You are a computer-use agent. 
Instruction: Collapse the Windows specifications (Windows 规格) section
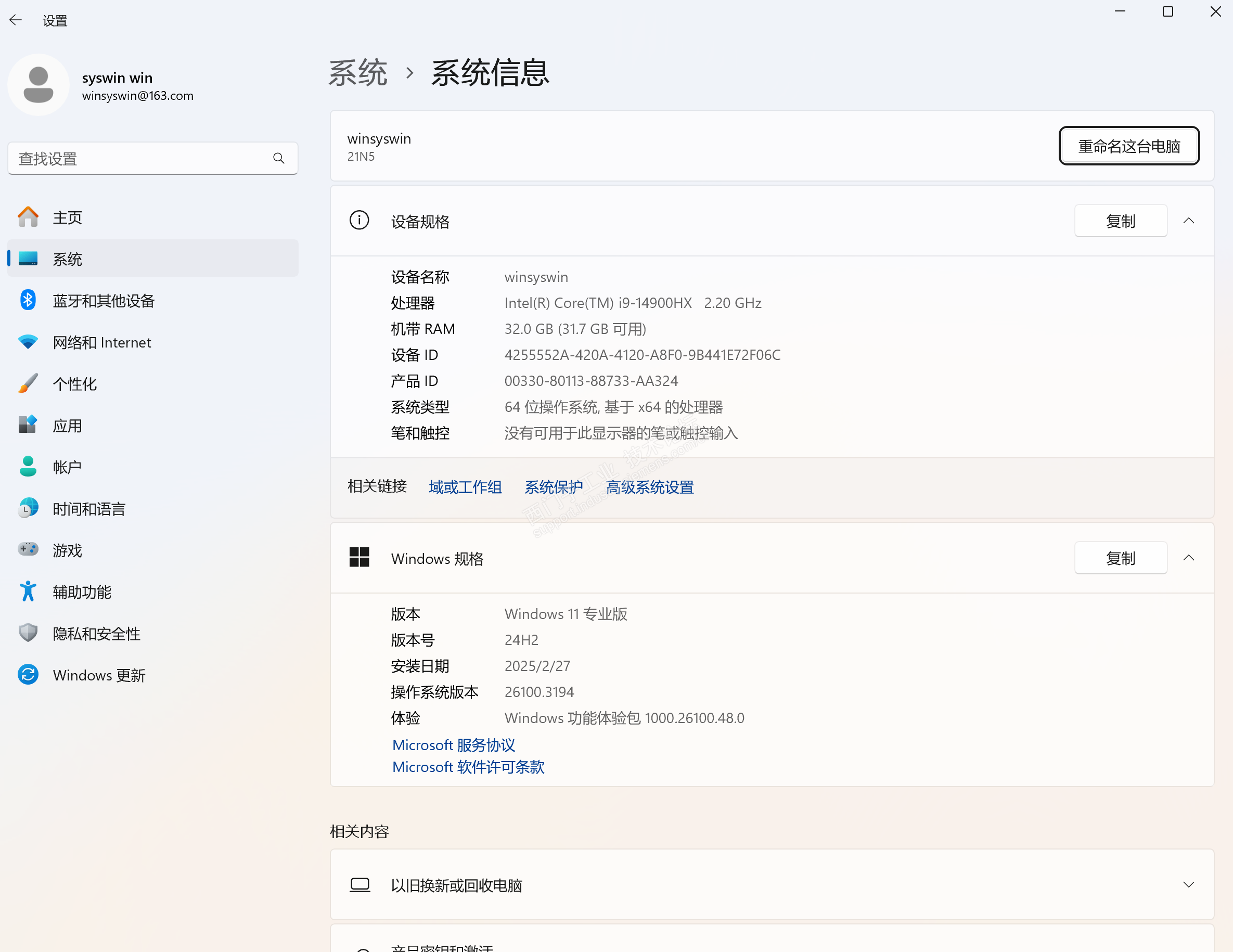click(1188, 558)
